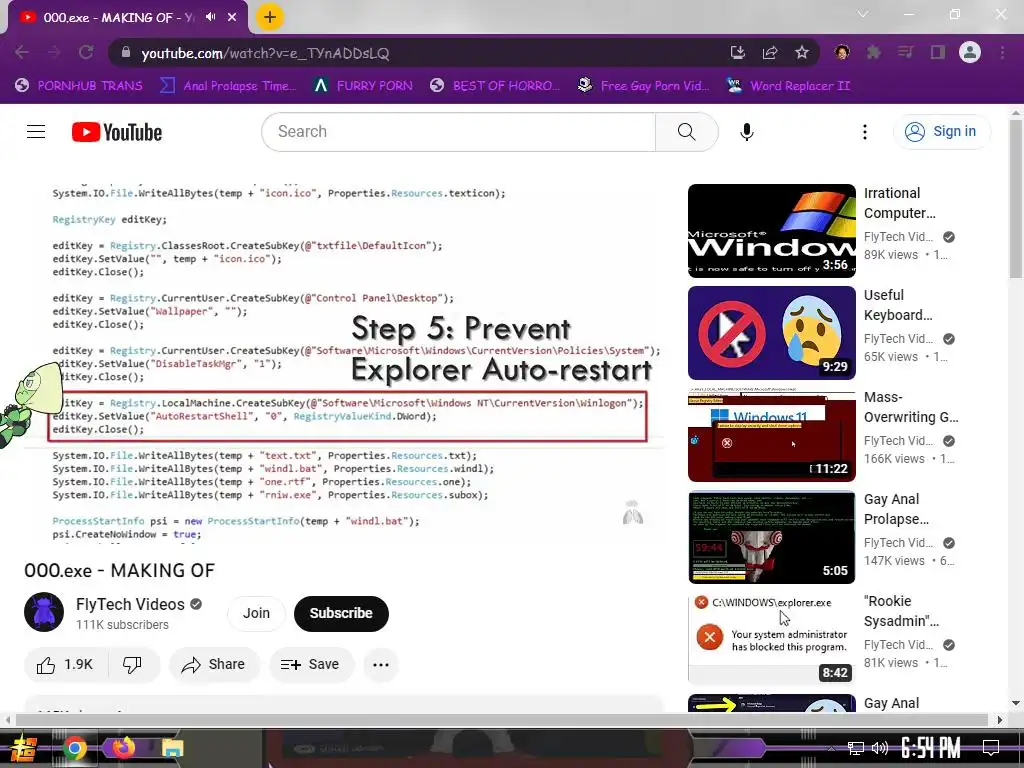The height and width of the screenshot is (768, 1024).
Task: Reload the YouTube page
Action: point(86,52)
